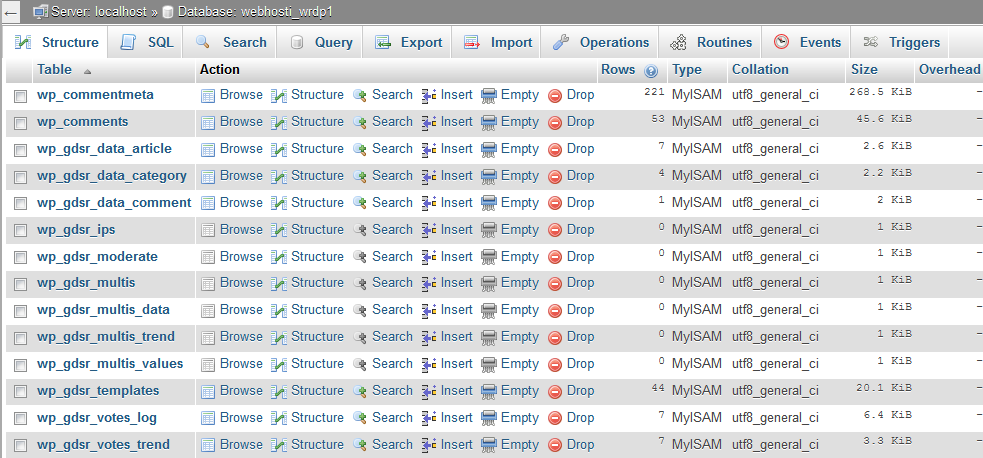The height and width of the screenshot is (458, 983).
Task: Click the Rows column help icon
Action: tap(651, 71)
